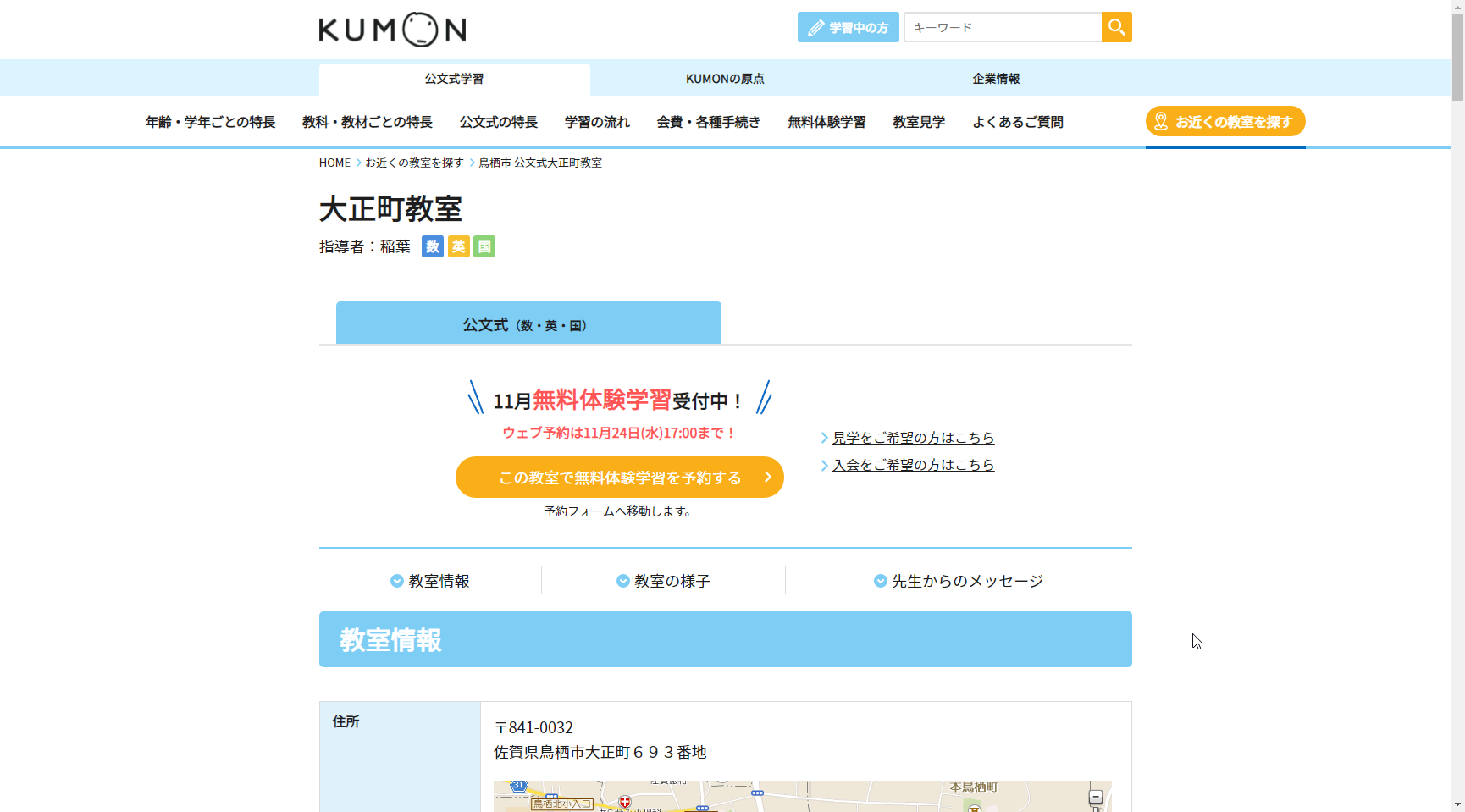This screenshot has height=812, width=1465.
Task: Click the 大正町教室 heading text
Action: pyautogui.click(x=390, y=208)
